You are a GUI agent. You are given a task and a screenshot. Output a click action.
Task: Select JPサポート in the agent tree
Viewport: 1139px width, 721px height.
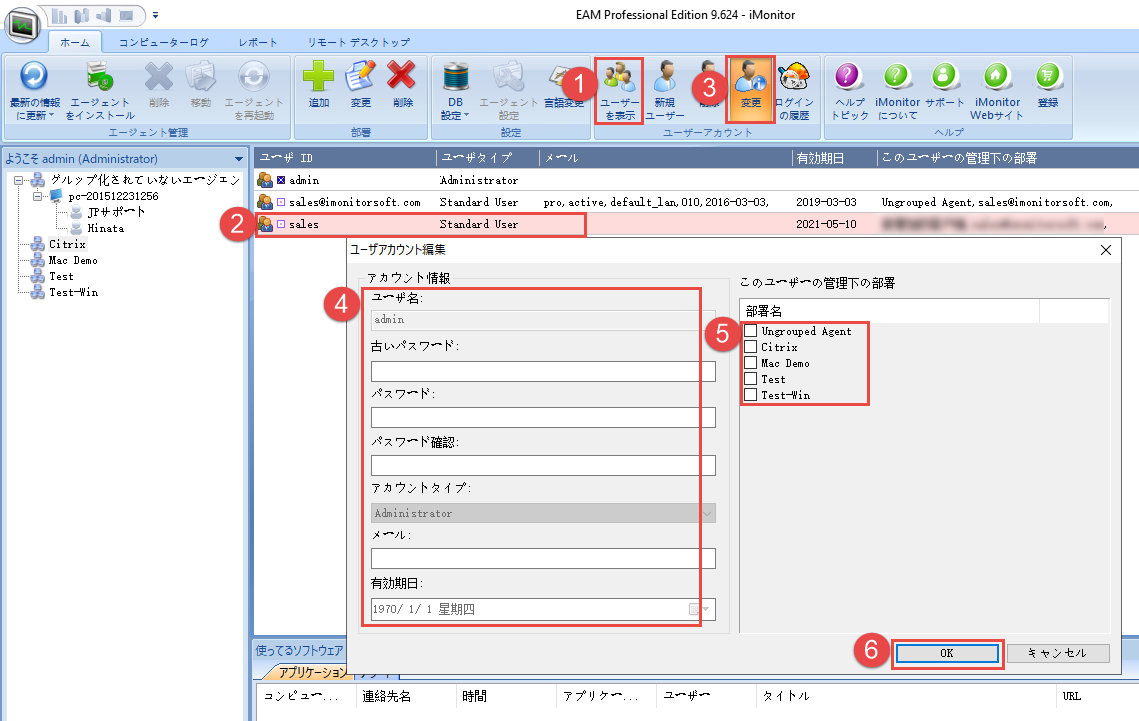[x=116, y=212]
